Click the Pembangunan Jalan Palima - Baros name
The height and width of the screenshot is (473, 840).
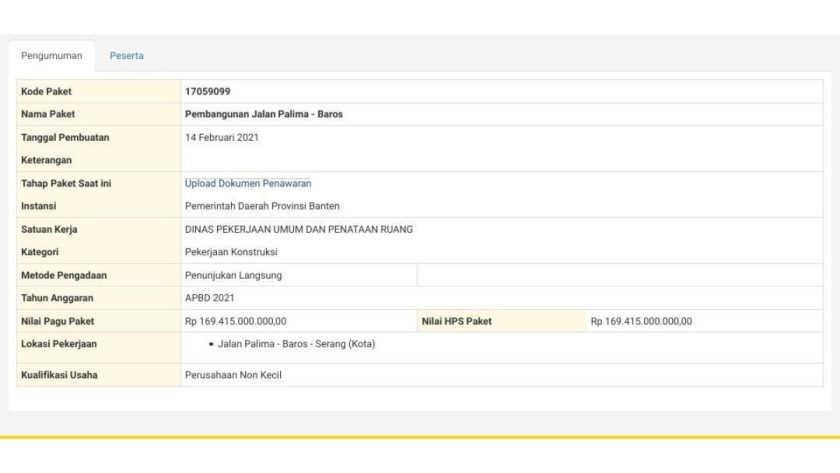(x=263, y=114)
